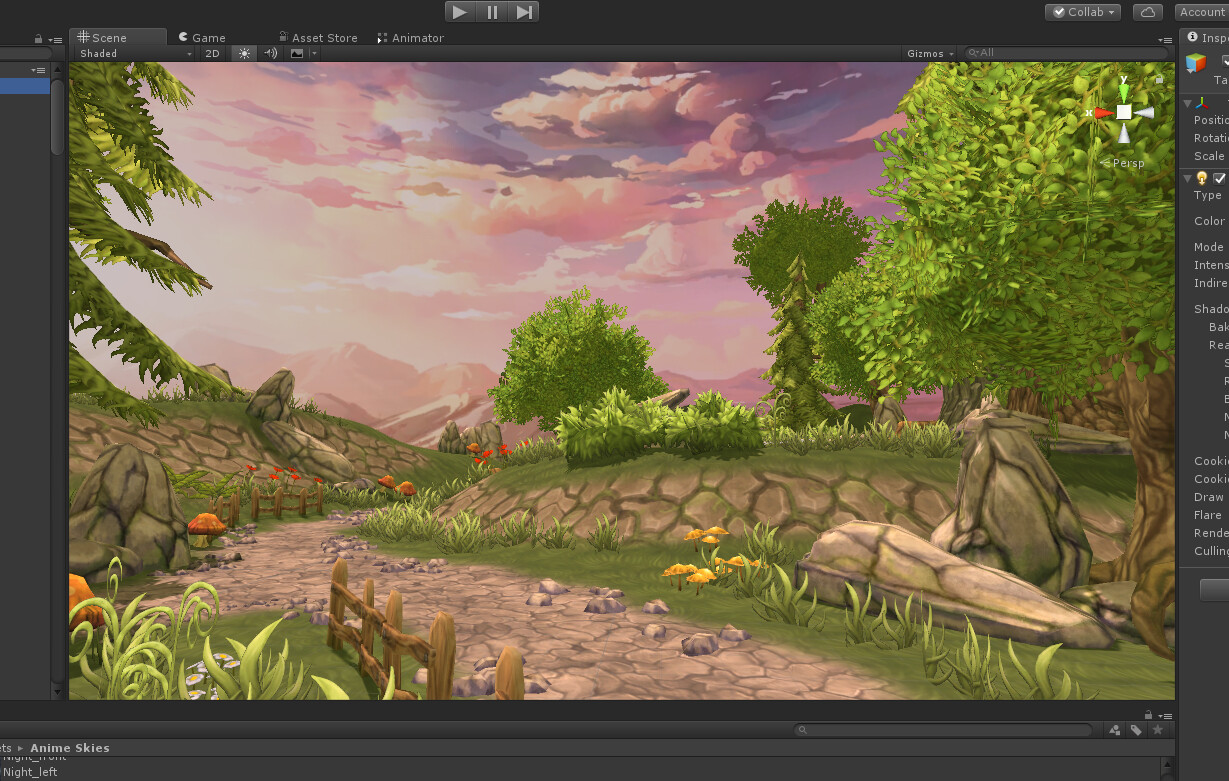Toggle scene lighting with the sun icon

click(x=244, y=53)
